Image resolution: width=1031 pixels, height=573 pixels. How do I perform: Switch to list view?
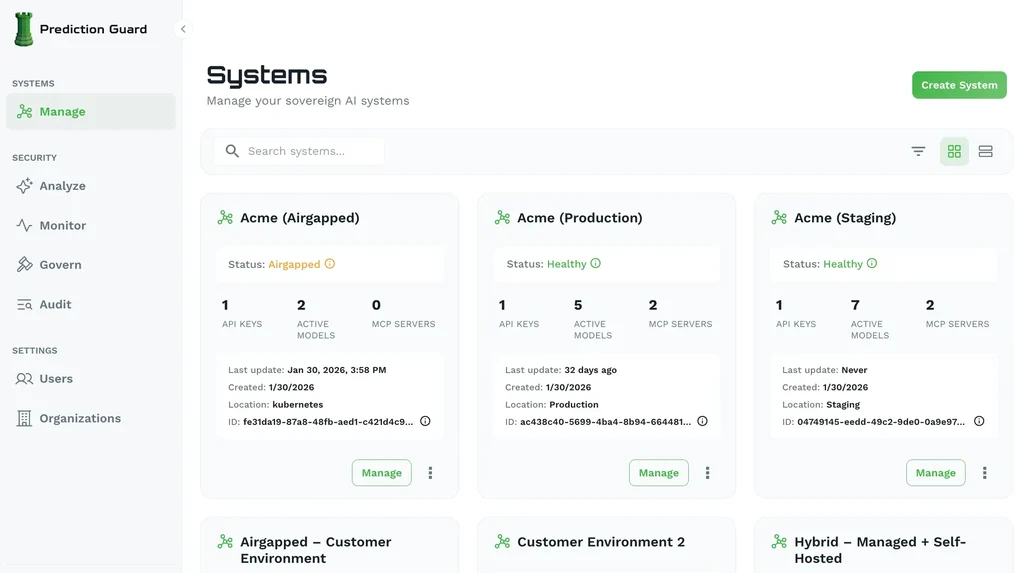coord(985,151)
